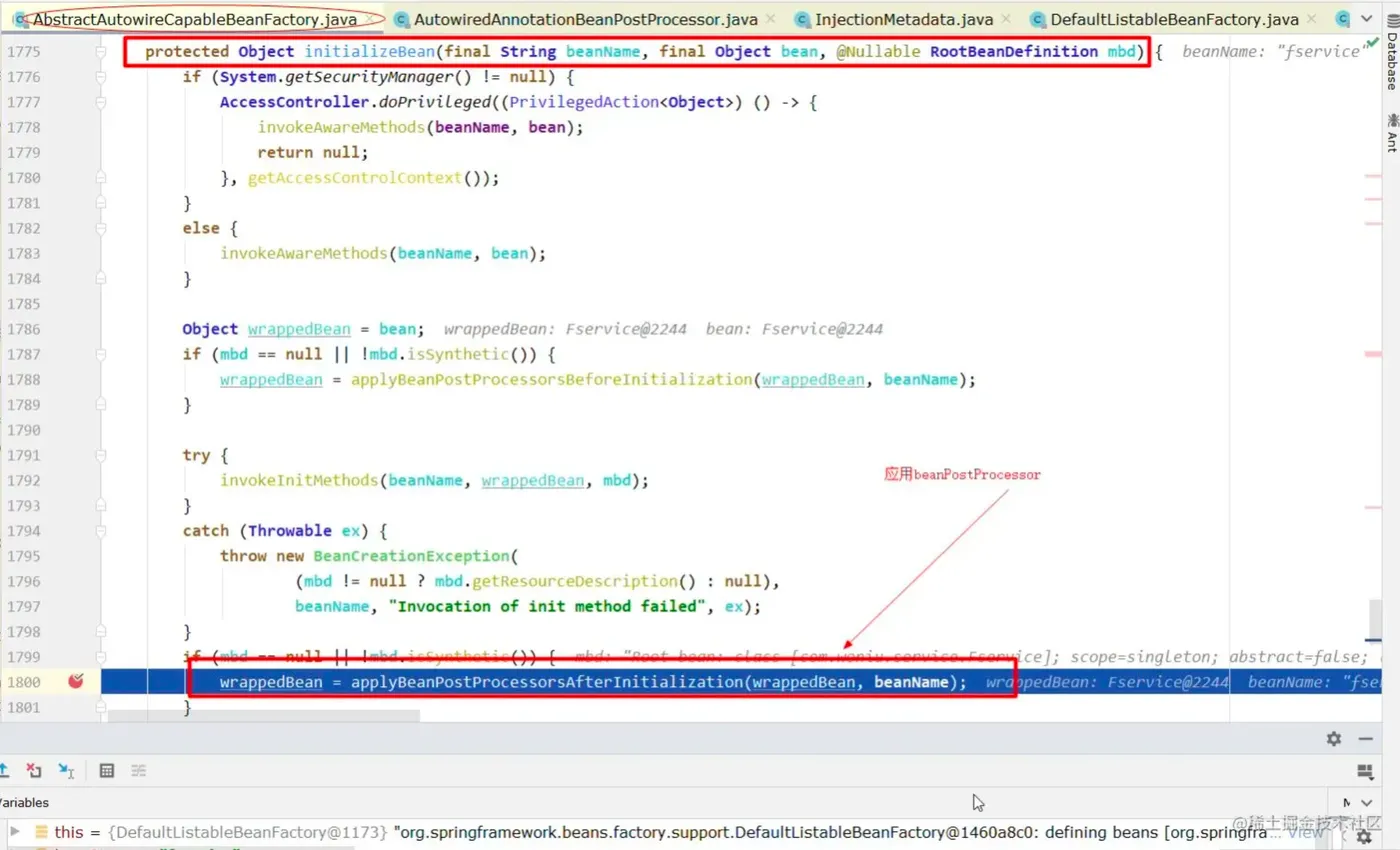The image size is (1400, 850).
Task: Click getAccessControlContext on line 1780
Action: click(357, 178)
